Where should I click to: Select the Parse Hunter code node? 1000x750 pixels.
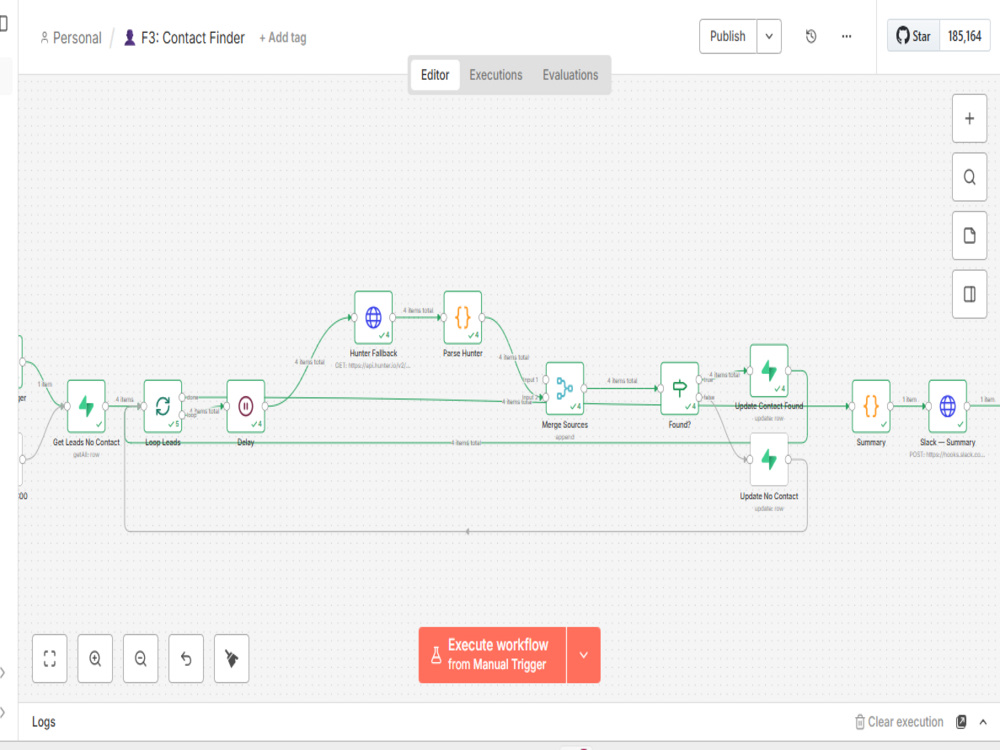(462, 317)
